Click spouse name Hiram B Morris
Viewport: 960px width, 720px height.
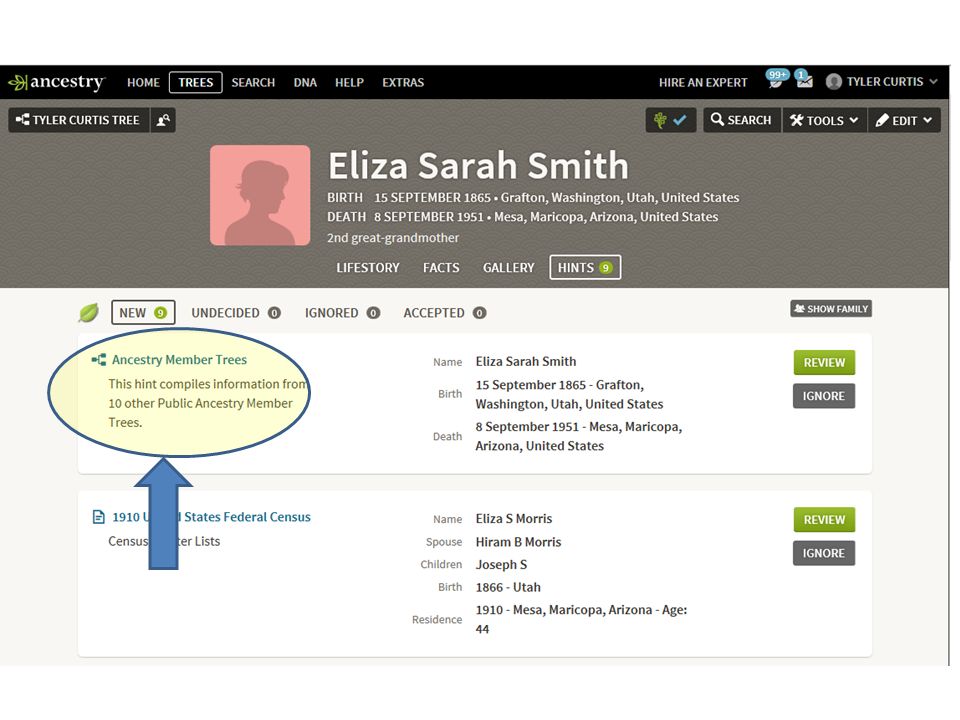click(x=518, y=542)
